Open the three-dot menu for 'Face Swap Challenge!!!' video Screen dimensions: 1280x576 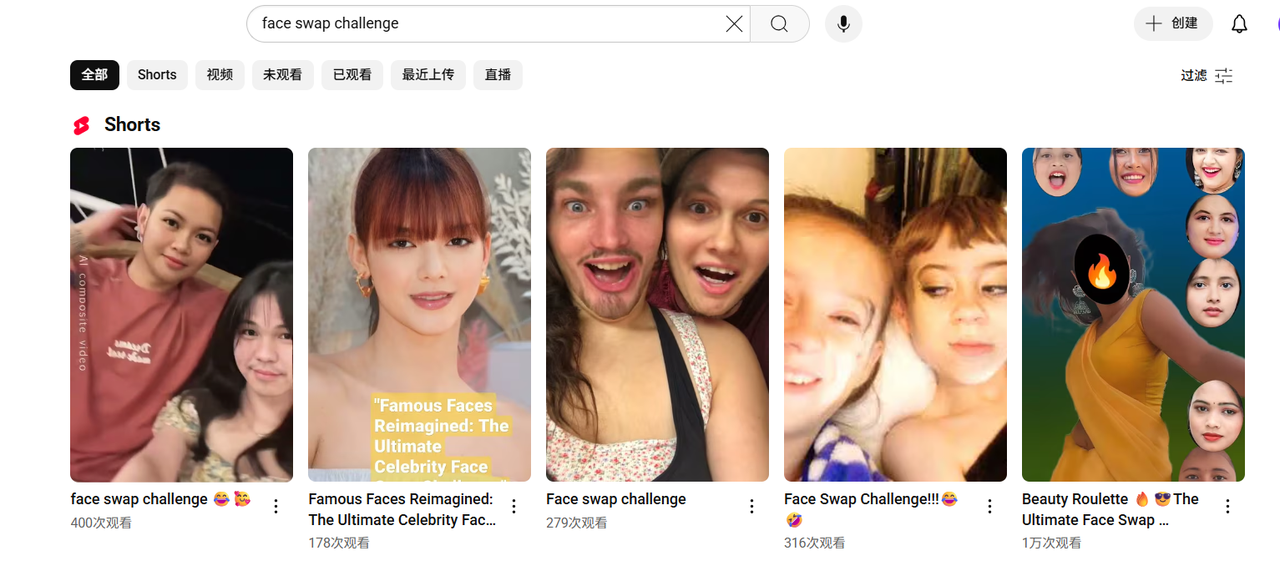coord(989,506)
